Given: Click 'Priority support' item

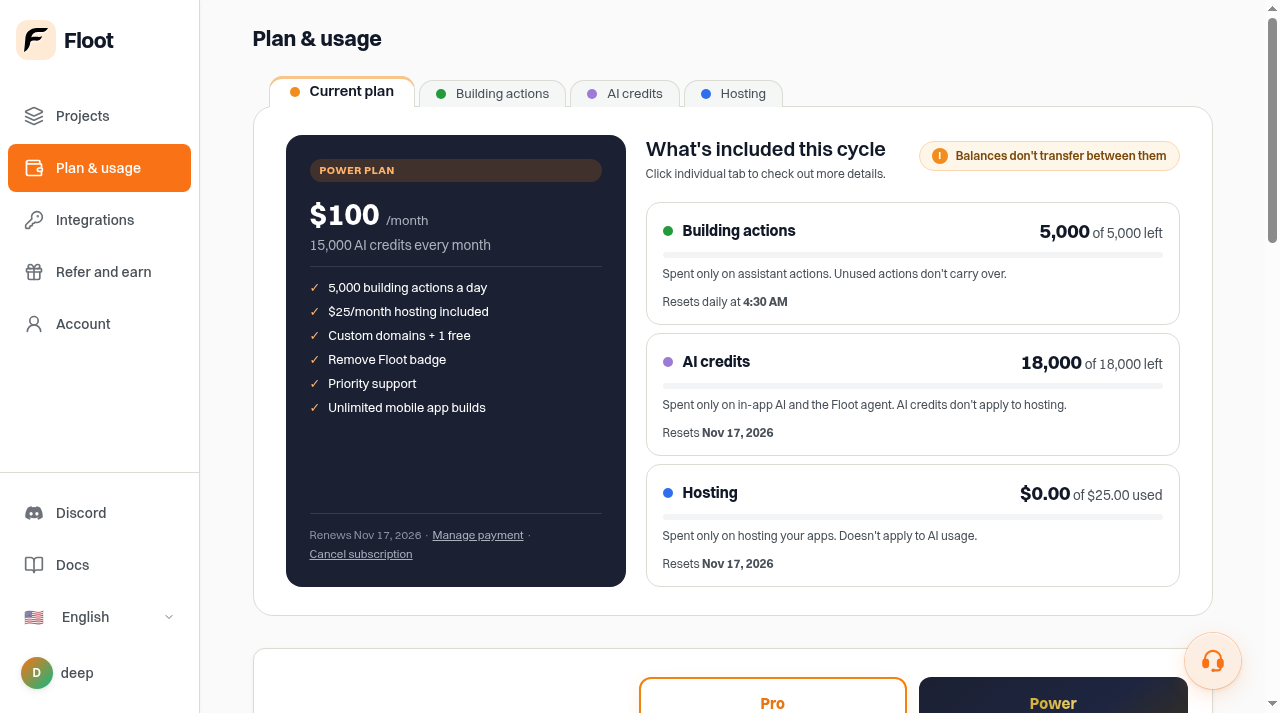Looking at the screenshot, I should click(372, 384).
